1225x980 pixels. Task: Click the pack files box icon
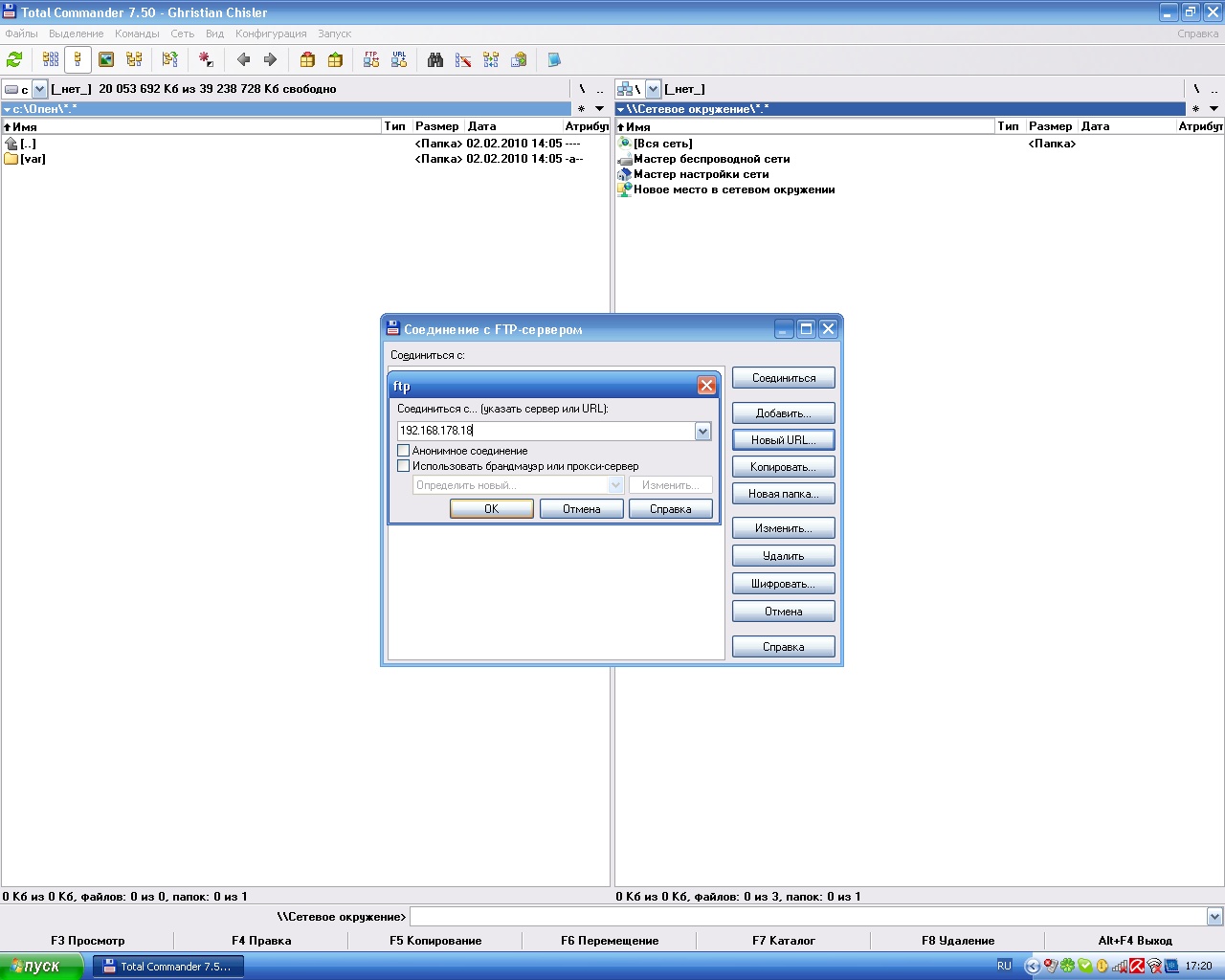(x=307, y=59)
